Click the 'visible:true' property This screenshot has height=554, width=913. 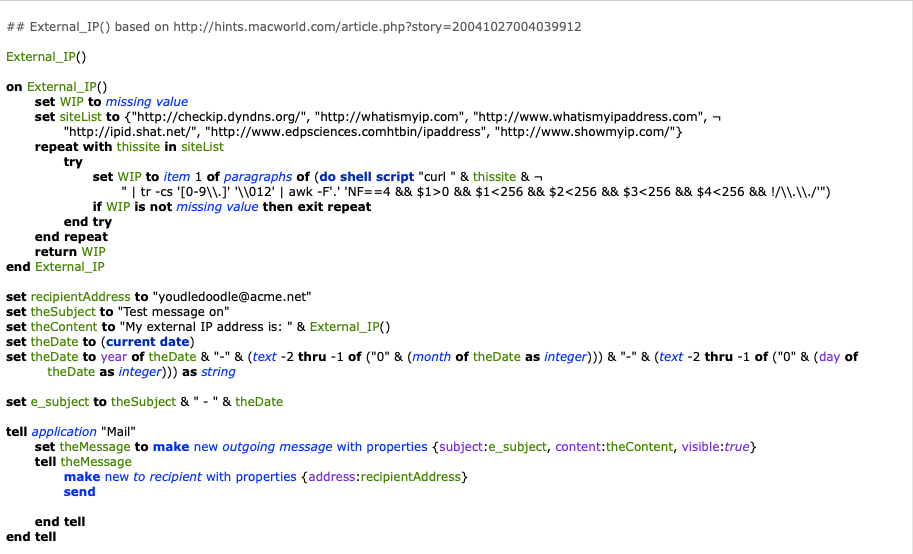point(716,447)
